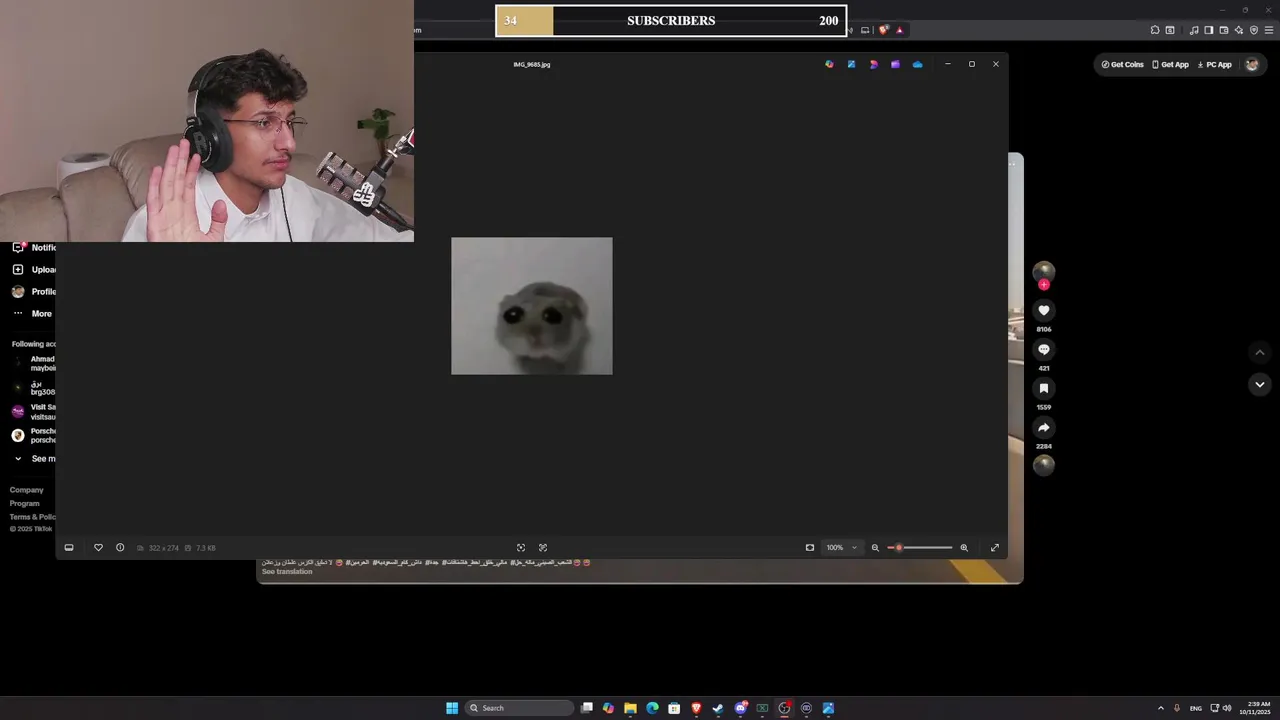
Task: Open browser extensions puzzle icon
Action: pos(1155,30)
